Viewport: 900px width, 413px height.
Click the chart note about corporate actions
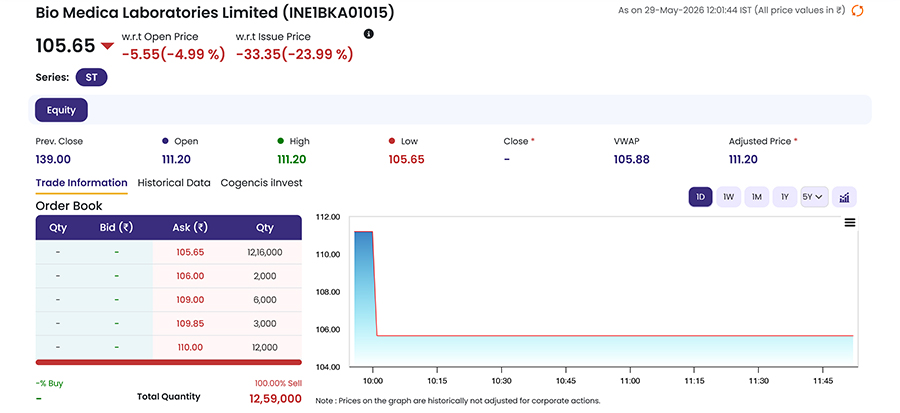(x=457, y=400)
